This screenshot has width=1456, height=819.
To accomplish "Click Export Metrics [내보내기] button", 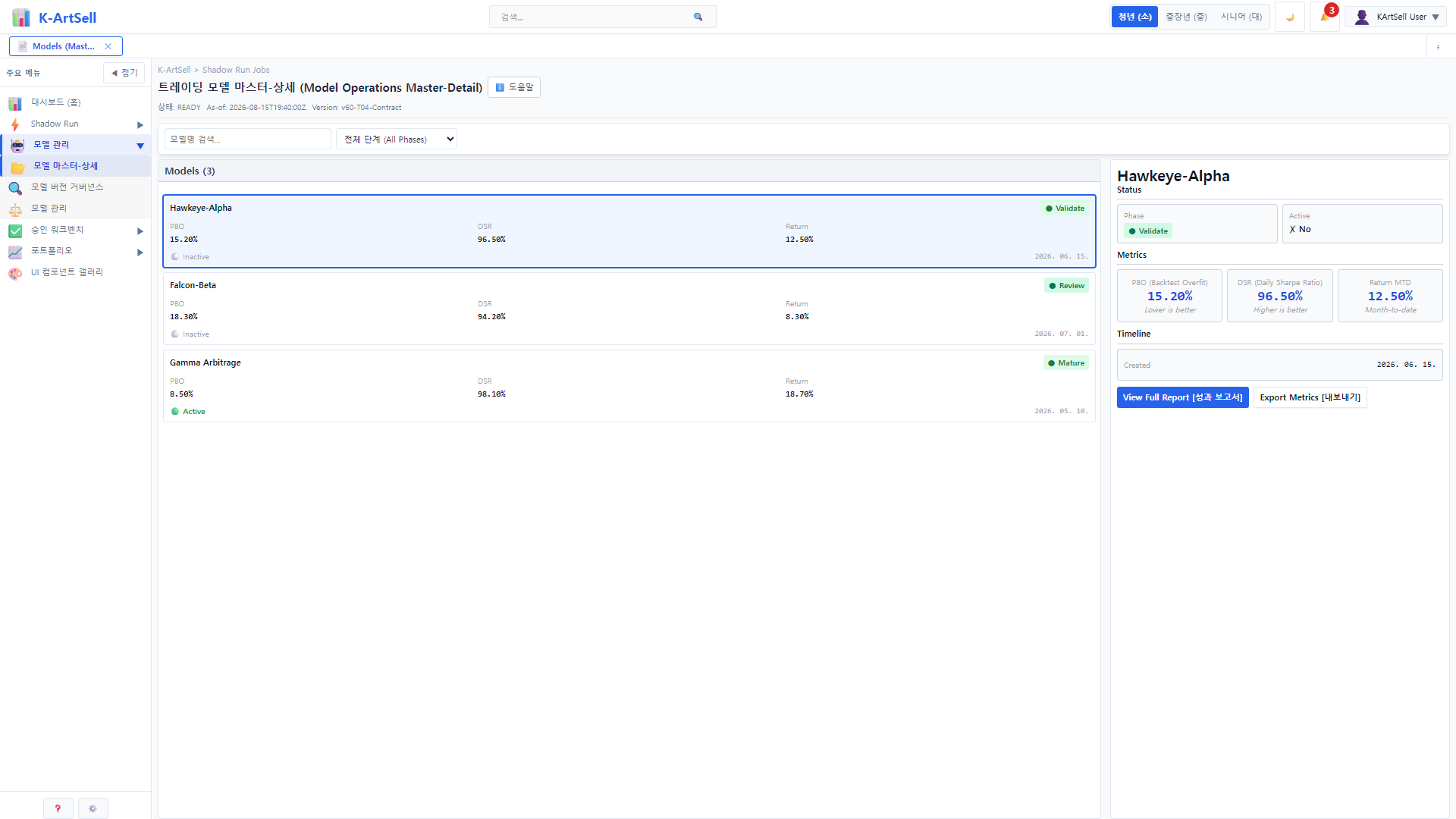I will [1310, 397].
